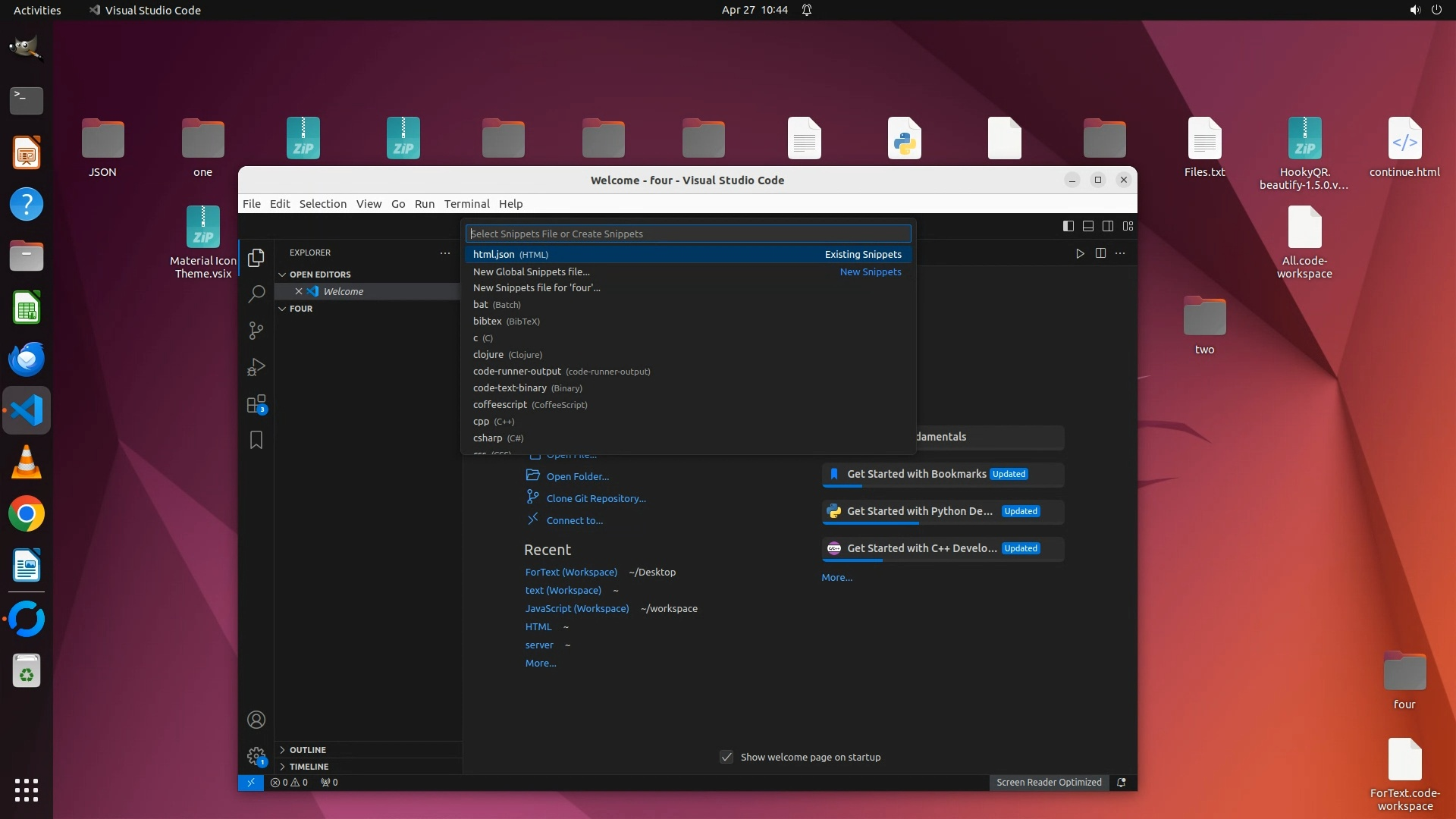Expand the TIMELINE section
The height and width of the screenshot is (819, 1456).
pos(309,767)
